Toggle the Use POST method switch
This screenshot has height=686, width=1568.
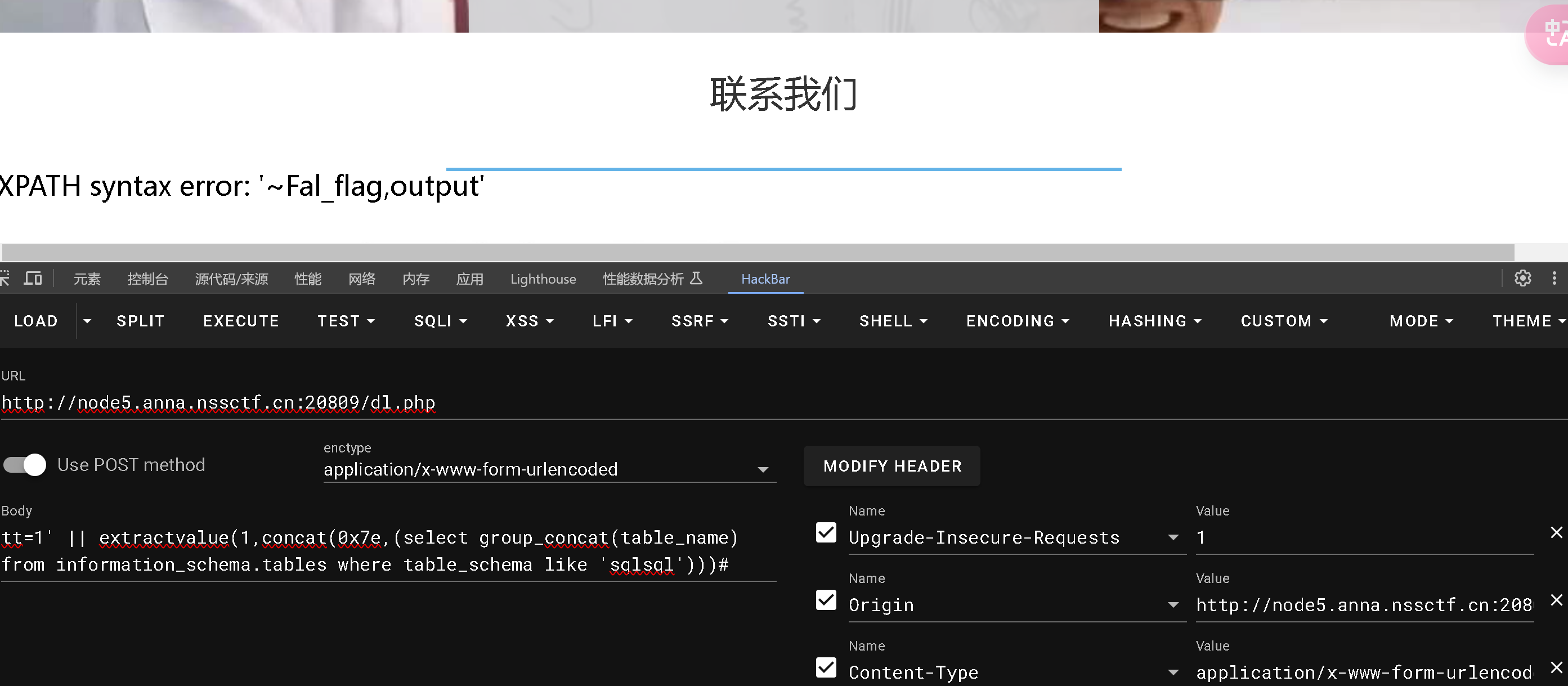click(x=25, y=465)
